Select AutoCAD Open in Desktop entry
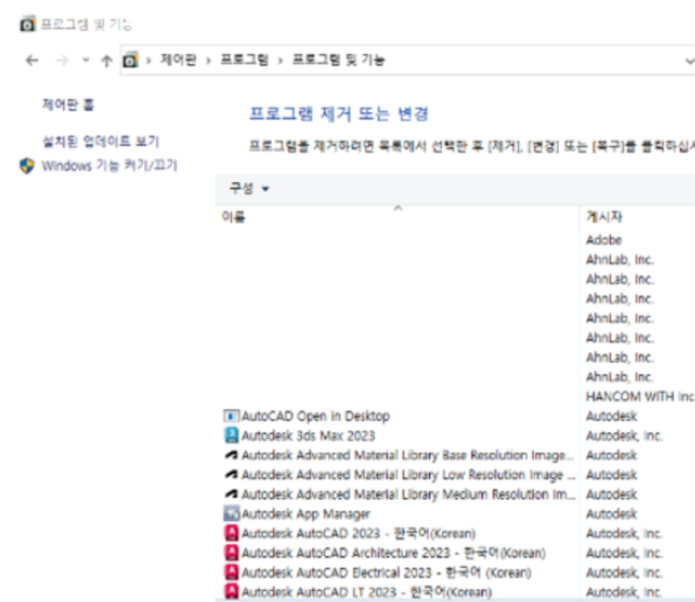The width and height of the screenshot is (695, 602). (x=316, y=416)
